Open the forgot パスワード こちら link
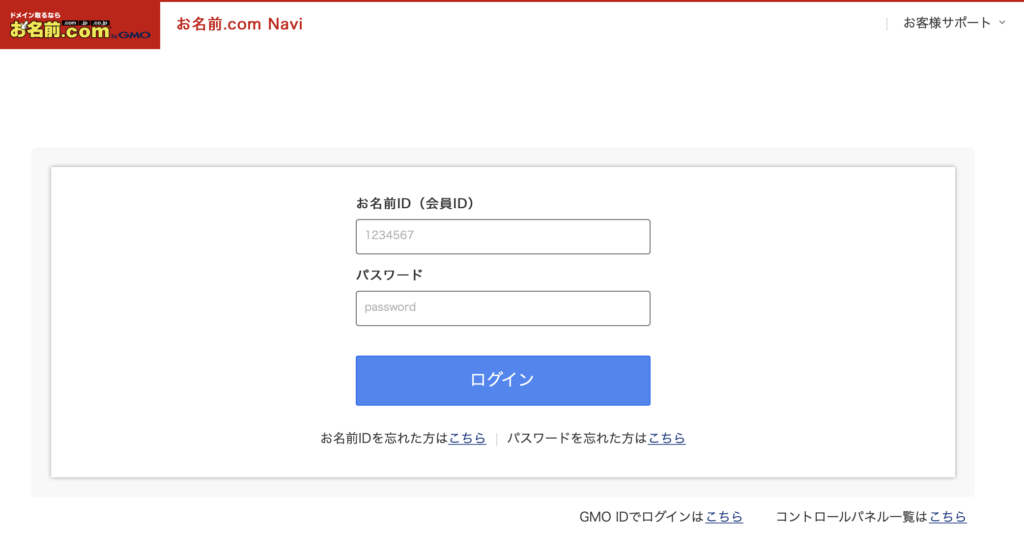Screen dimensions: 1024x554 click(x=667, y=438)
